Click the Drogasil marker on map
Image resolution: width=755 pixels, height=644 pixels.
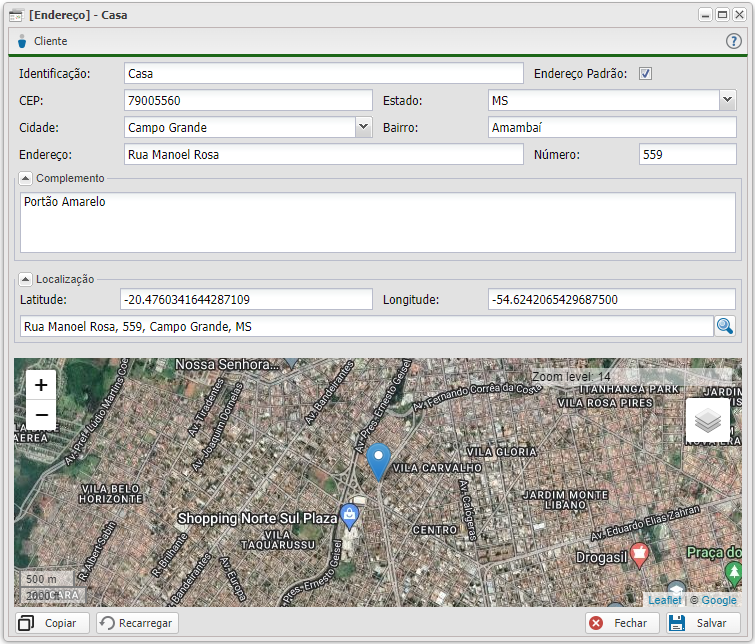[639, 553]
